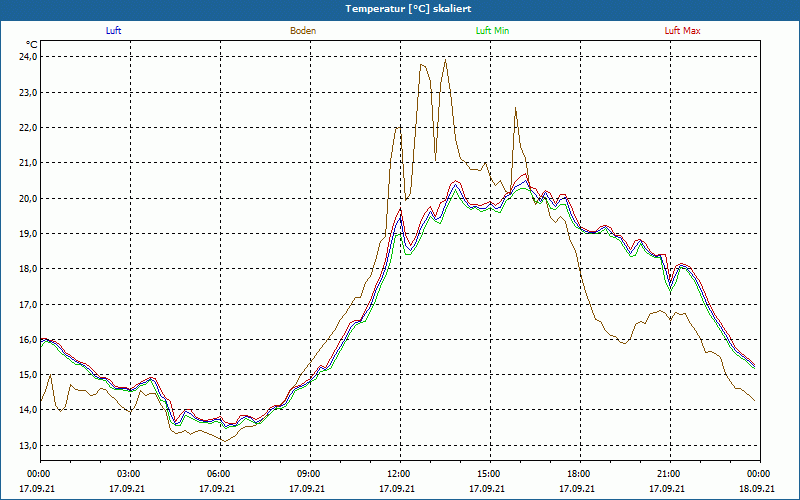Click the 'Luft Max' legend label
This screenshot has width=800, height=500.
click(682, 31)
